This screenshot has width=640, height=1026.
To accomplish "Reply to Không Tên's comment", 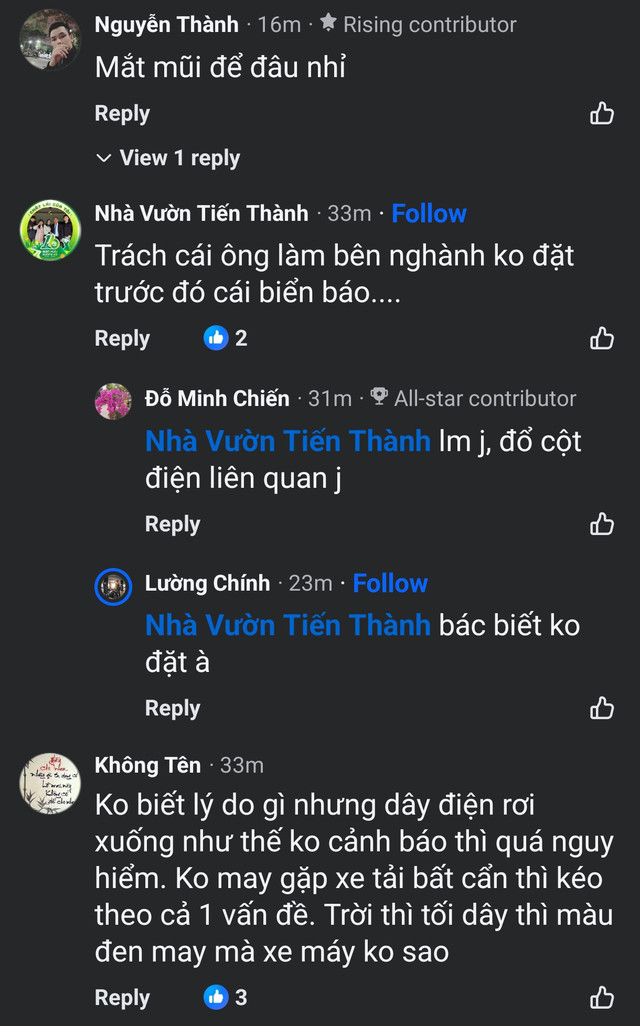I will [x=122, y=998].
